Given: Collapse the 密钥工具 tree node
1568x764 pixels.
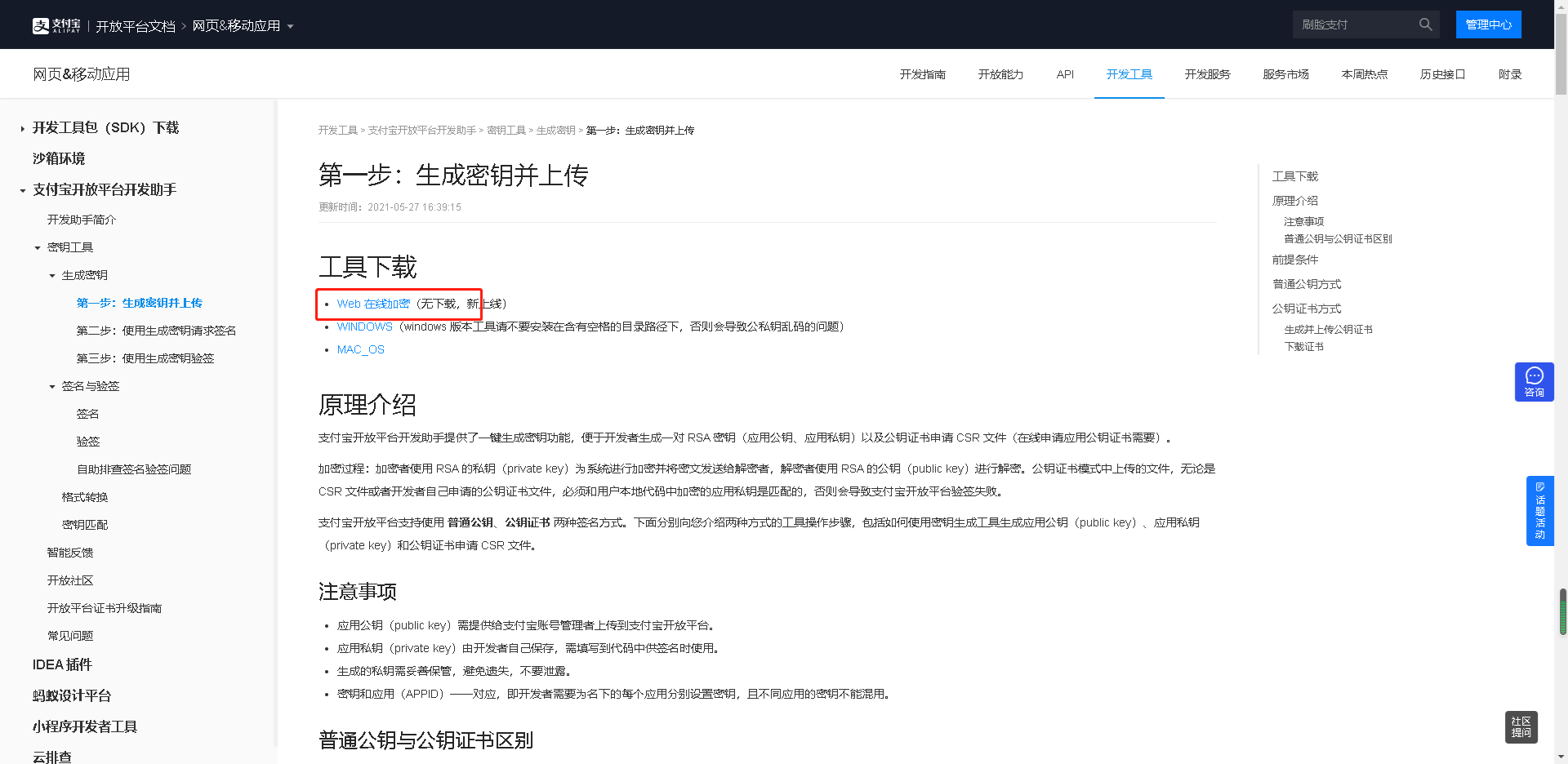Looking at the screenshot, I should click(x=38, y=248).
